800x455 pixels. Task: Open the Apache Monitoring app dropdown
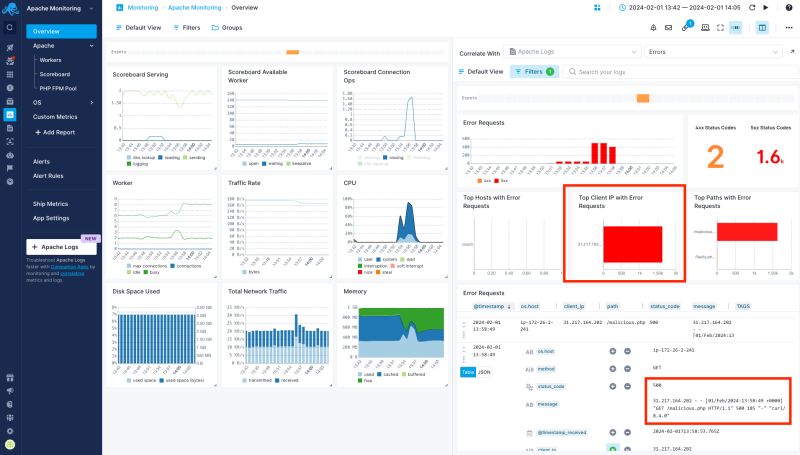(61, 8)
